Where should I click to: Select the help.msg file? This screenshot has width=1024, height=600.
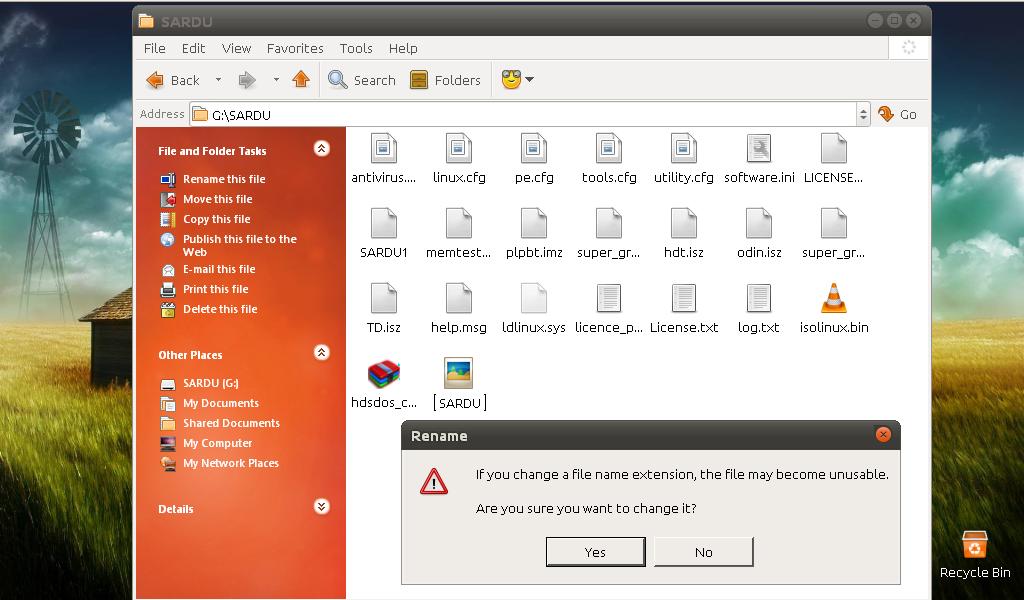tap(458, 309)
